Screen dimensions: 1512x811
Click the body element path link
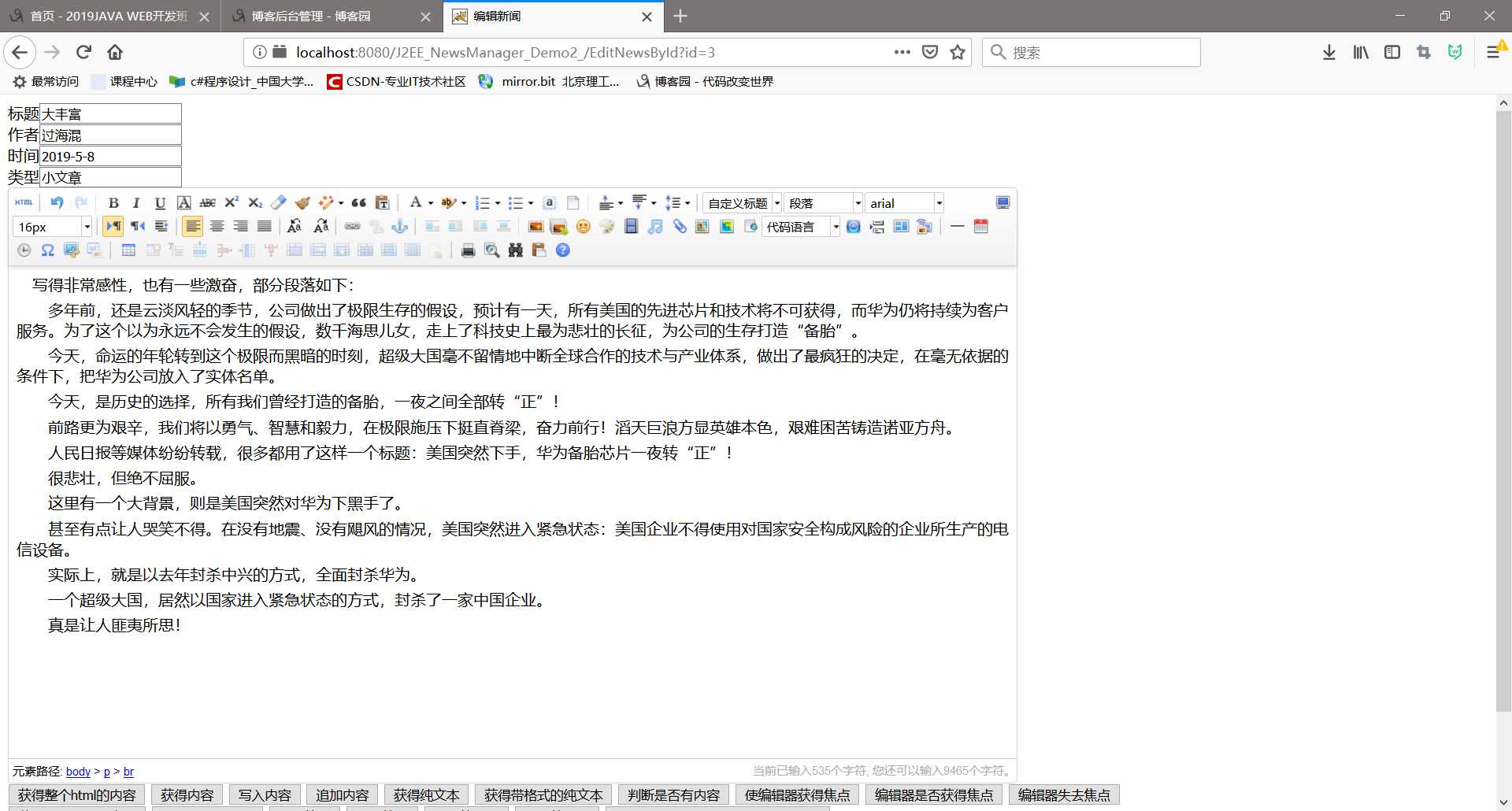pyautogui.click(x=78, y=772)
